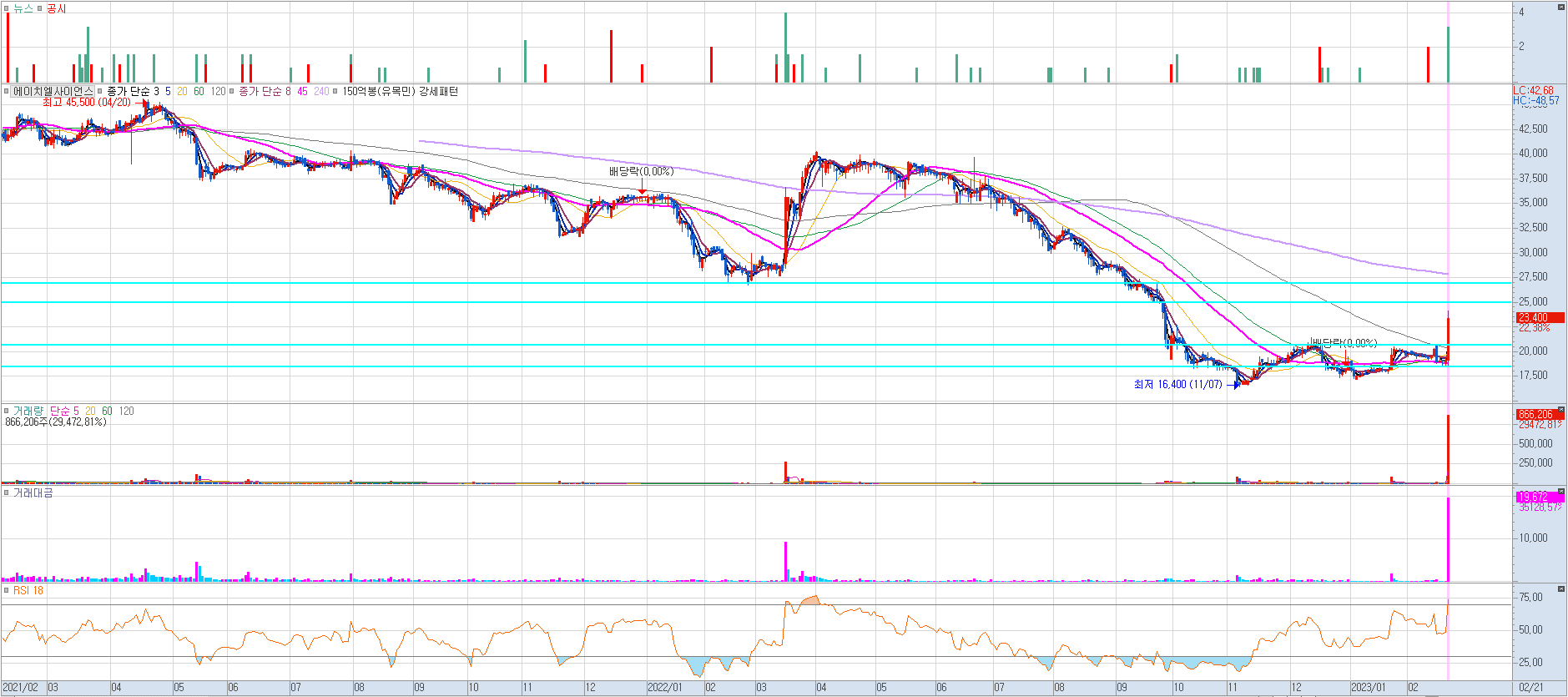
Task: Click the 종가 단순 label before period 8
Action: click(x=260, y=91)
